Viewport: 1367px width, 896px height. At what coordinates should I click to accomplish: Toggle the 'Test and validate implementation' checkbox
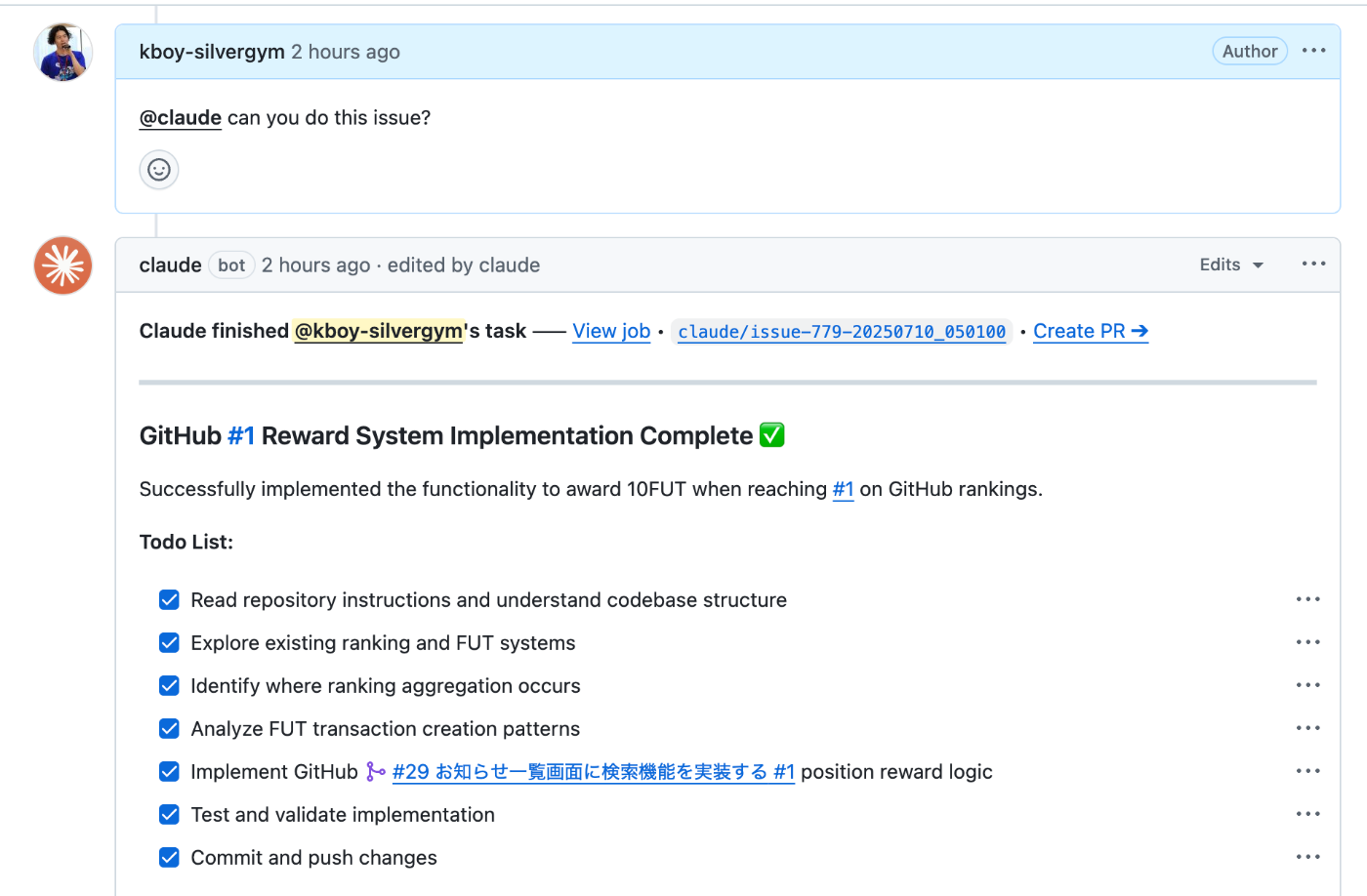[x=169, y=814]
